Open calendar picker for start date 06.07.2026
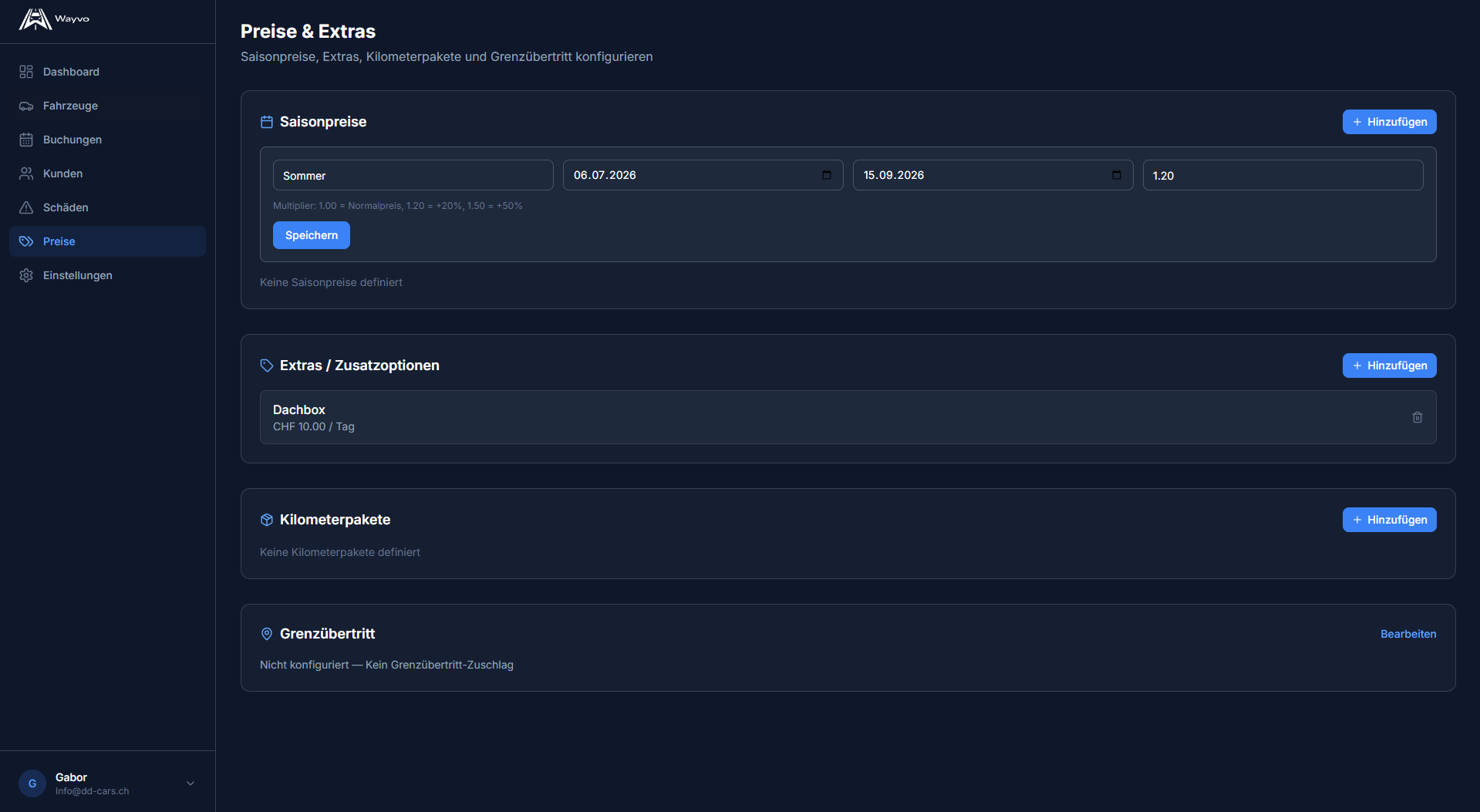 pyautogui.click(x=826, y=175)
